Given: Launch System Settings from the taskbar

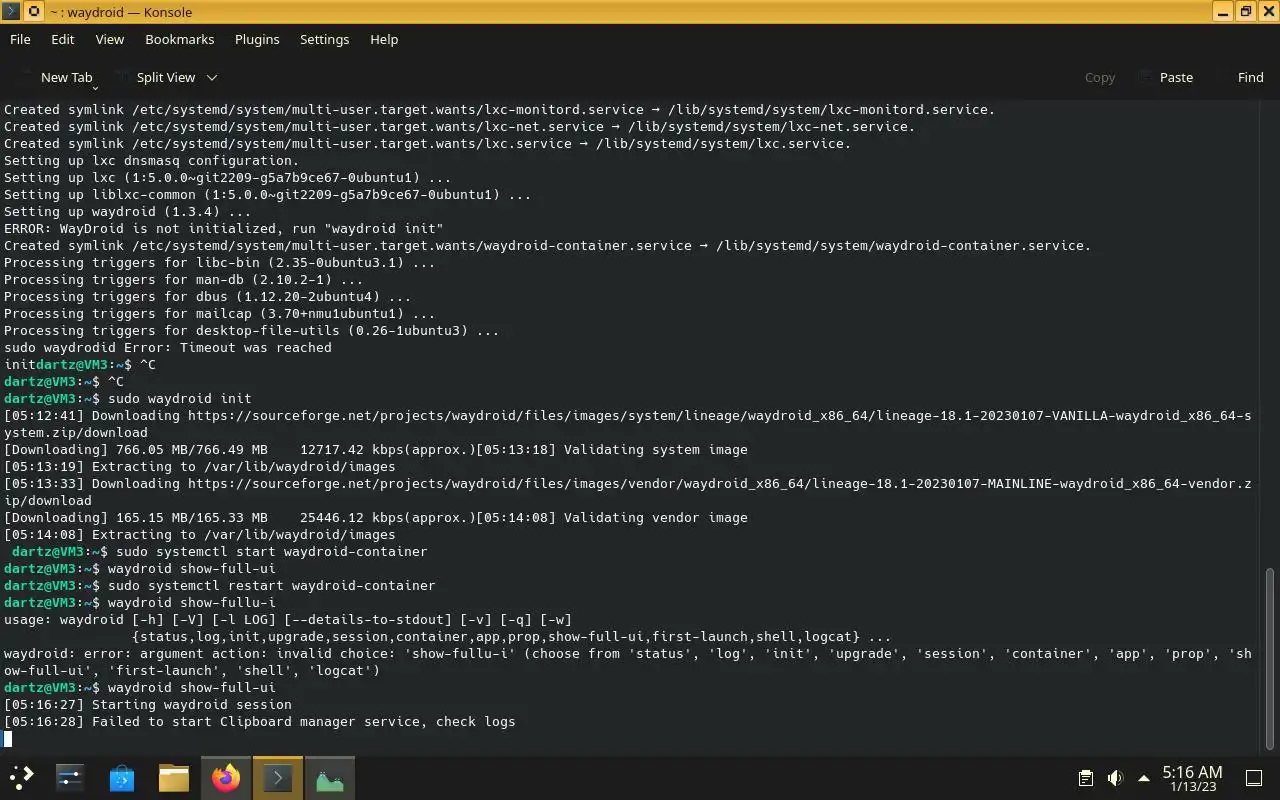Looking at the screenshot, I should [70, 777].
